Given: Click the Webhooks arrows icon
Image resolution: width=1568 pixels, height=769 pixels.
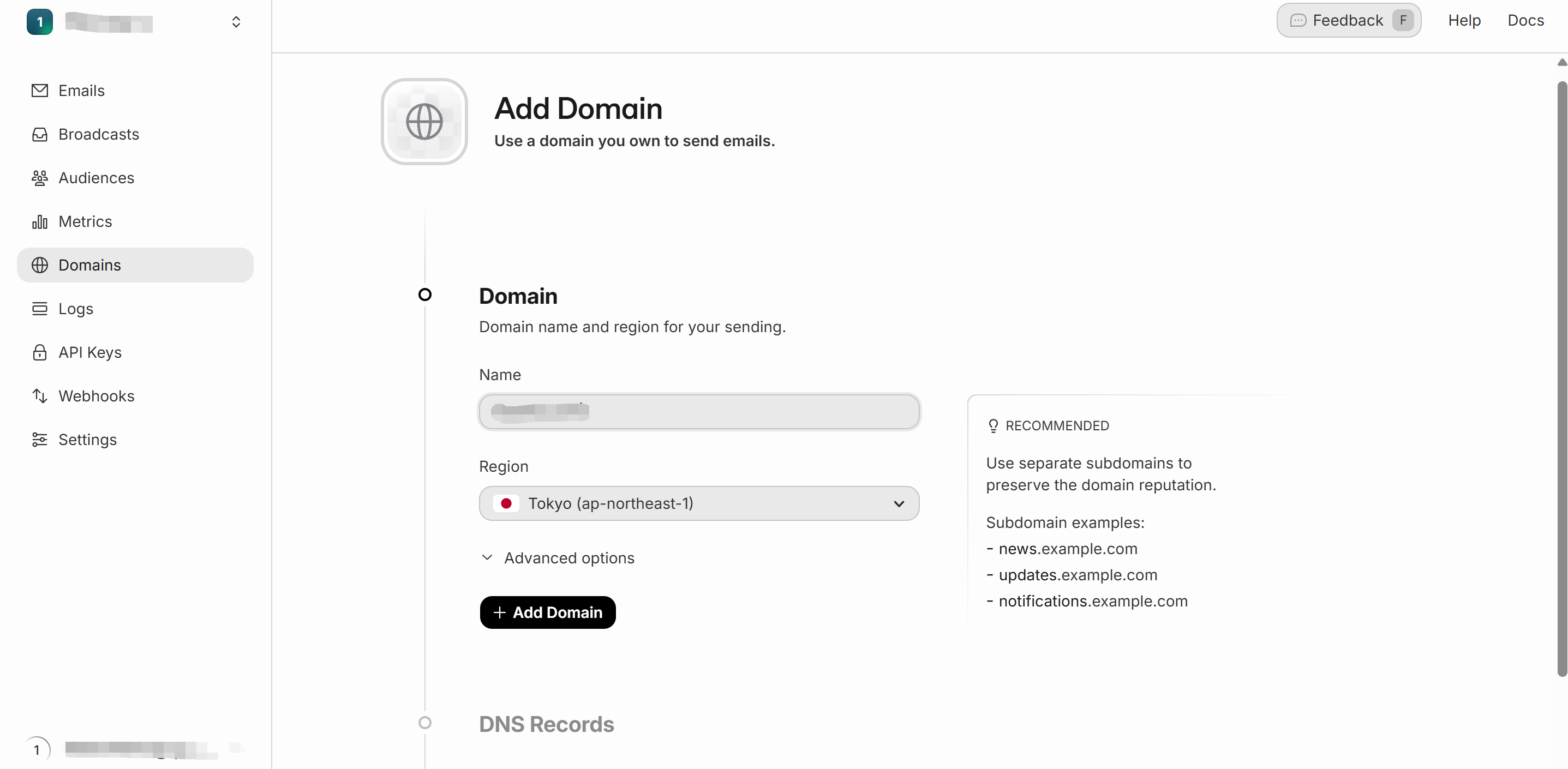Looking at the screenshot, I should (40, 396).
